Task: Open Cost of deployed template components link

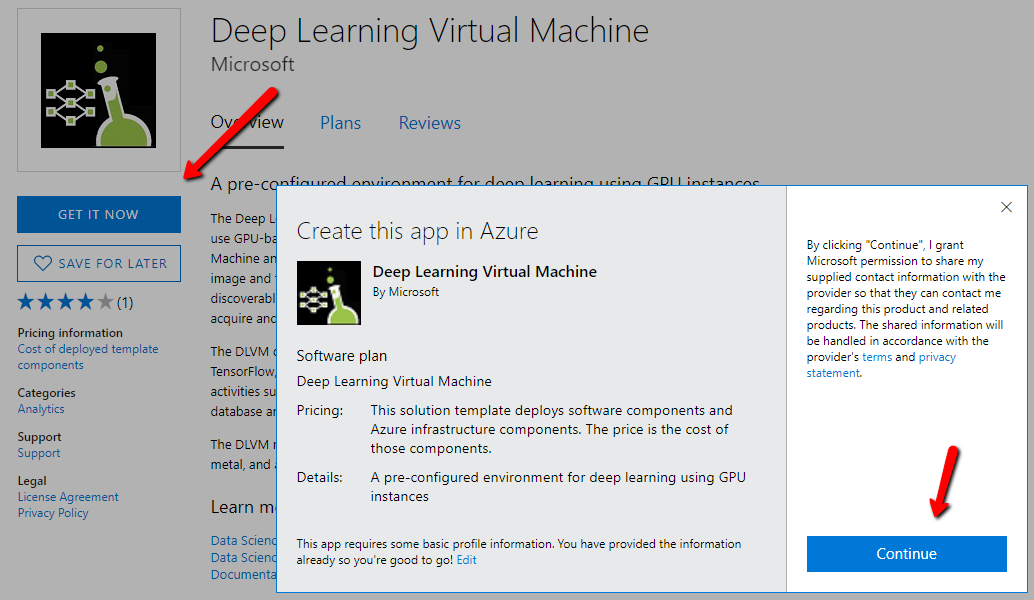Action: pyautogui.click(x=88, y=357)
